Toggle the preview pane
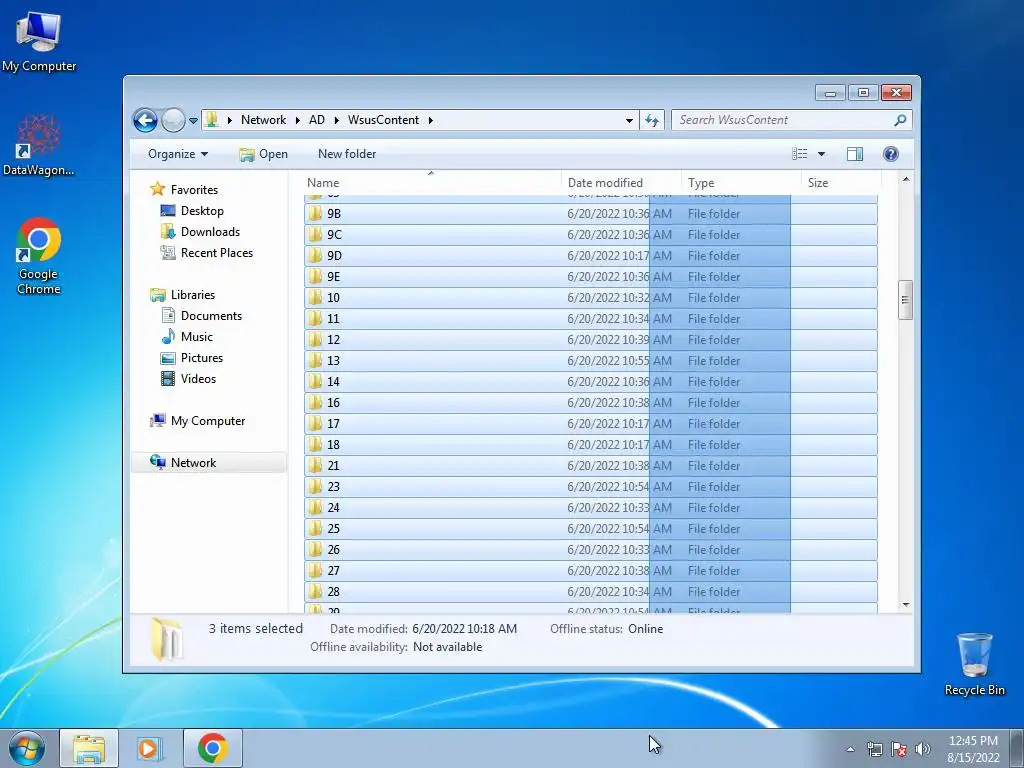The height and width of the screenshot is (768, 1024). pyautogui.click(x=855, y=154)
